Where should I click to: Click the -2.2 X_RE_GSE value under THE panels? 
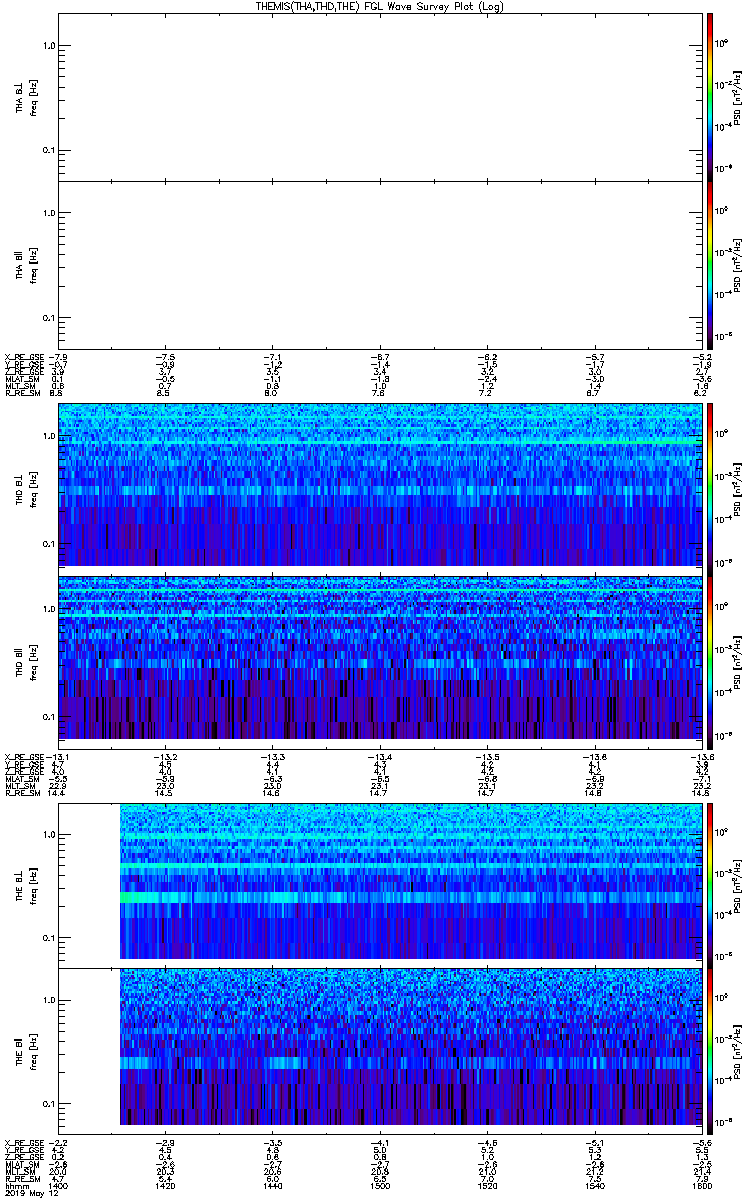point(58,1141)
